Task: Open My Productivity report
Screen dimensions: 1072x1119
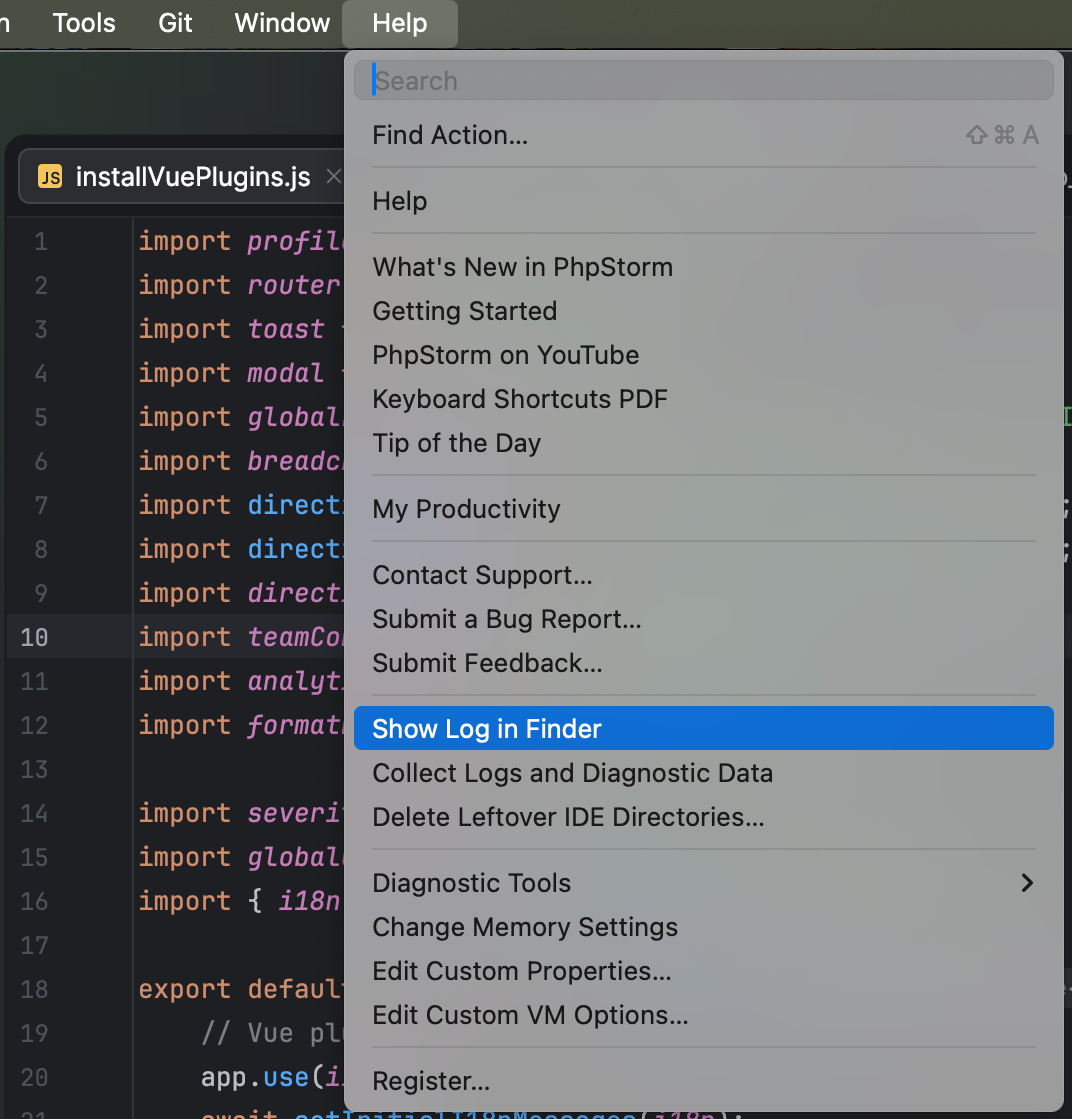Action: click(x=466, y=509)
